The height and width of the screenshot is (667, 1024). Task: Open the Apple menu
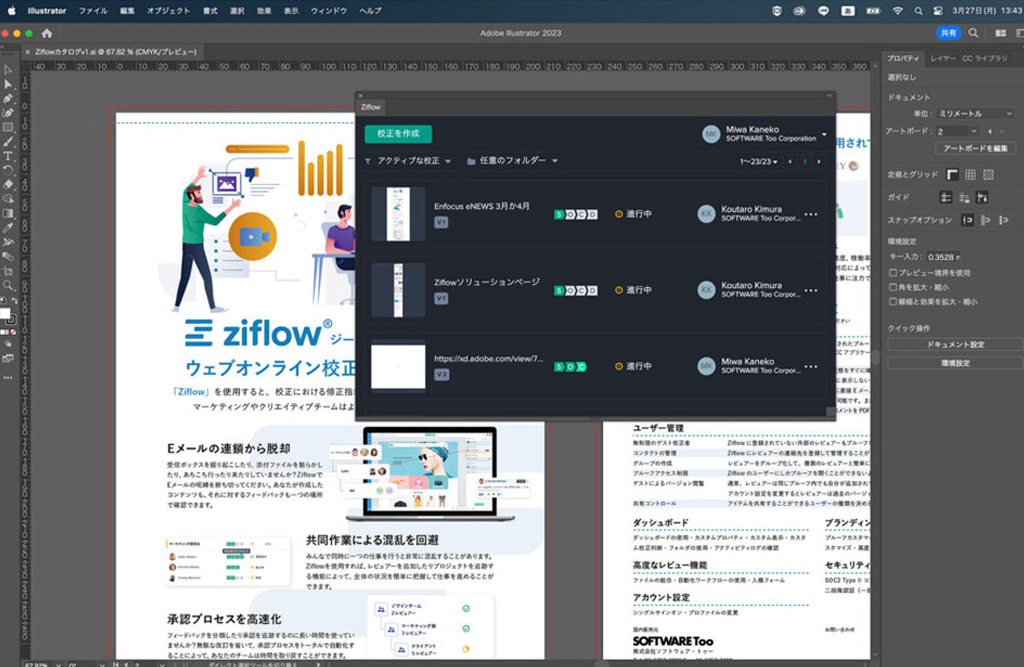coord(12,10)
